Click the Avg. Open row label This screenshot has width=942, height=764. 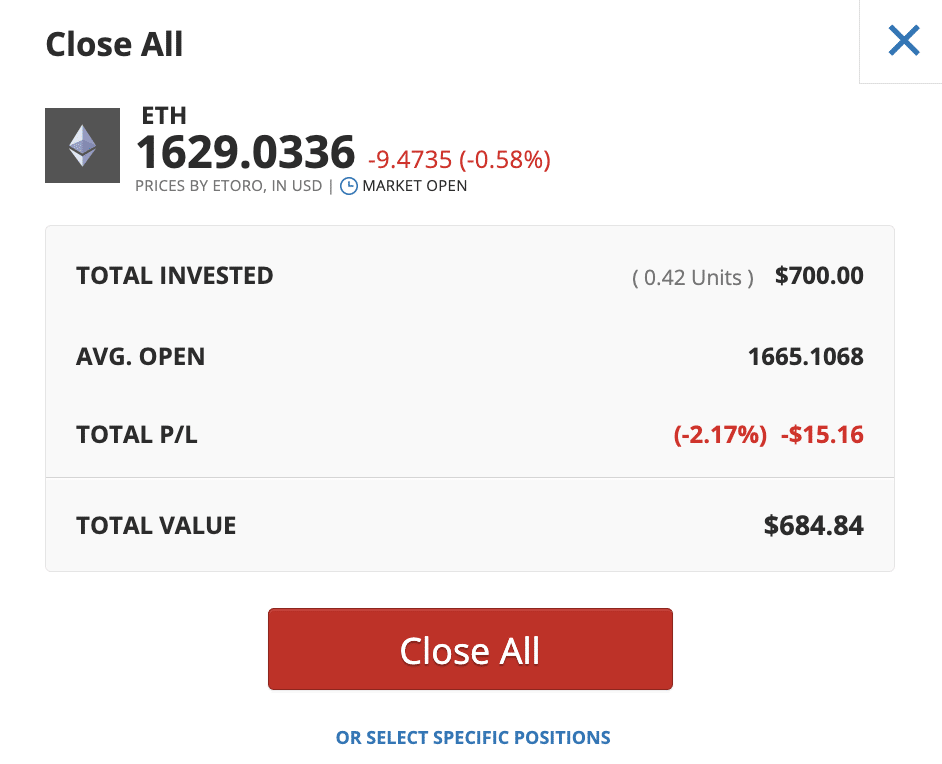pyautogui.click(x=141, y=357)
